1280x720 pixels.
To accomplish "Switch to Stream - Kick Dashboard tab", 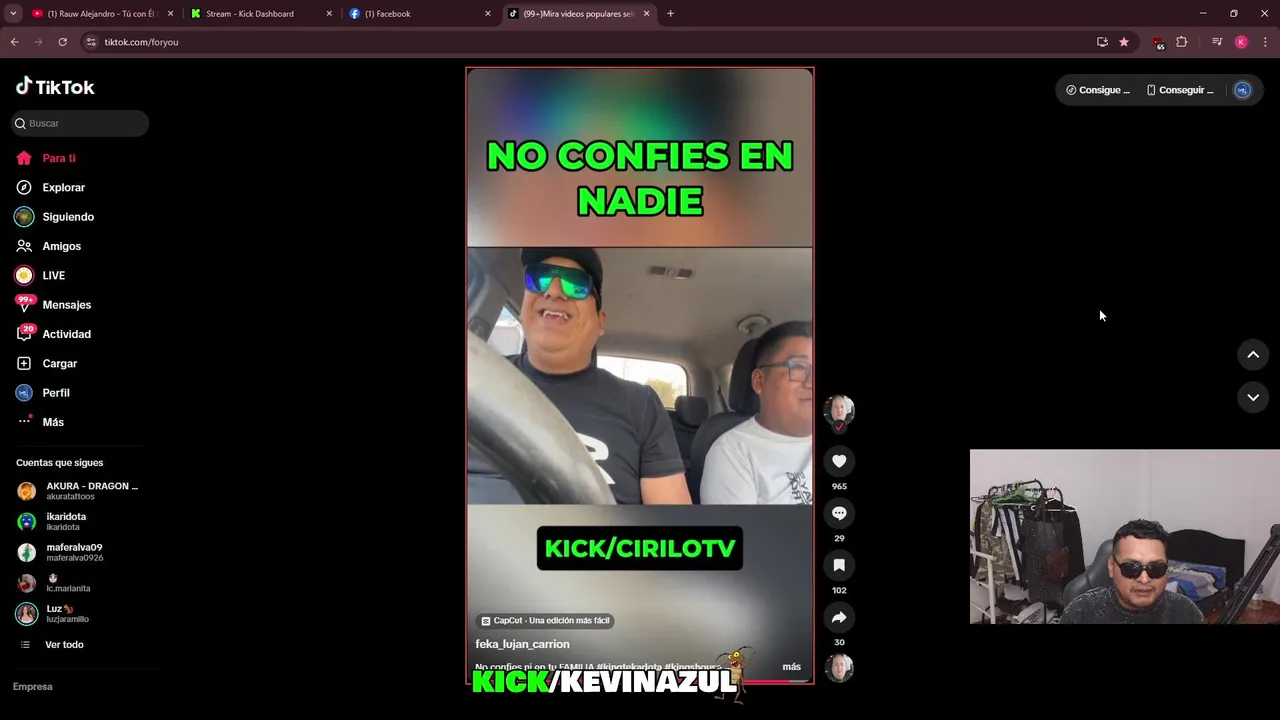I will coord(260,14).
